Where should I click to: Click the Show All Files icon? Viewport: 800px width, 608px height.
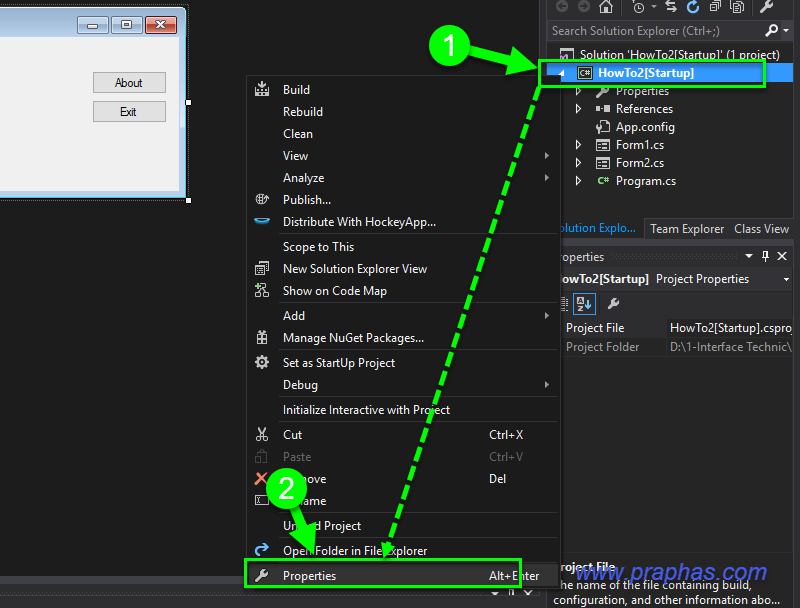[737, 7]
